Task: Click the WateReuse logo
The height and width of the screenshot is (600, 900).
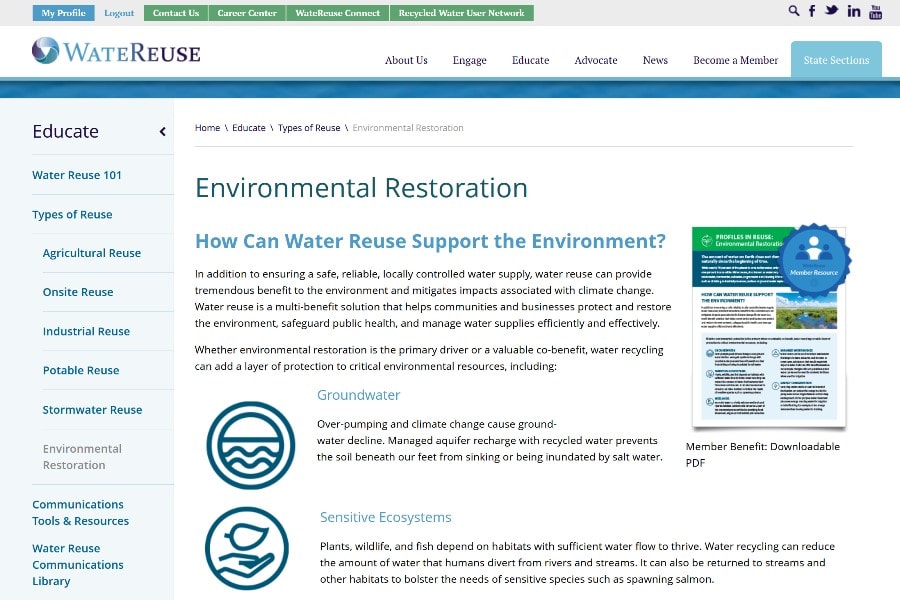Action: coord(116,51)
